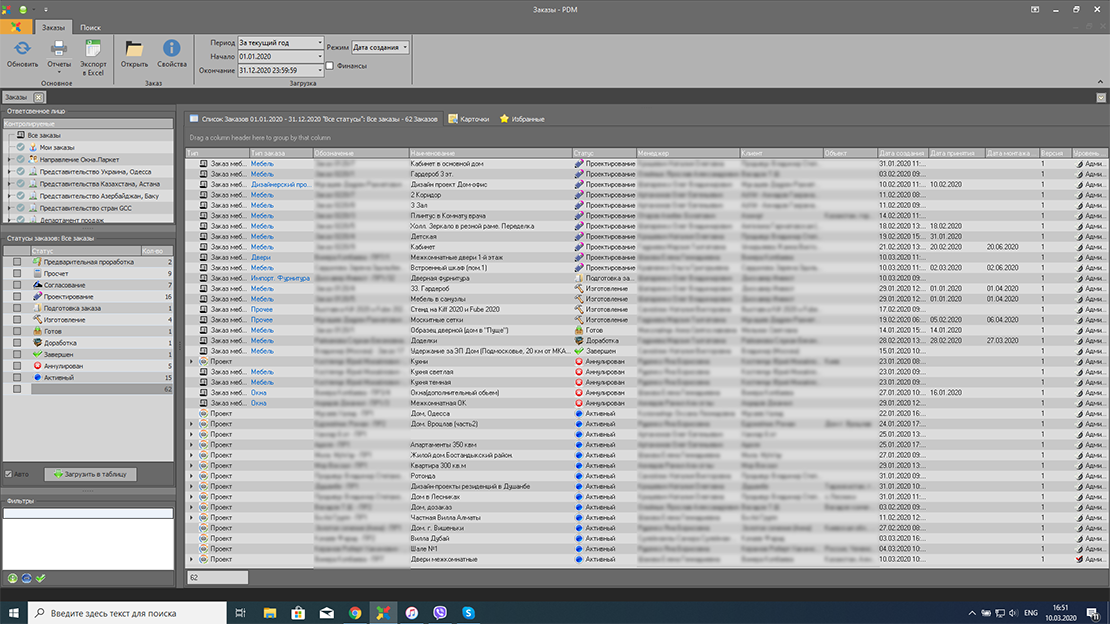Switch to the Заказы ribbon tab

pos(53,27)
